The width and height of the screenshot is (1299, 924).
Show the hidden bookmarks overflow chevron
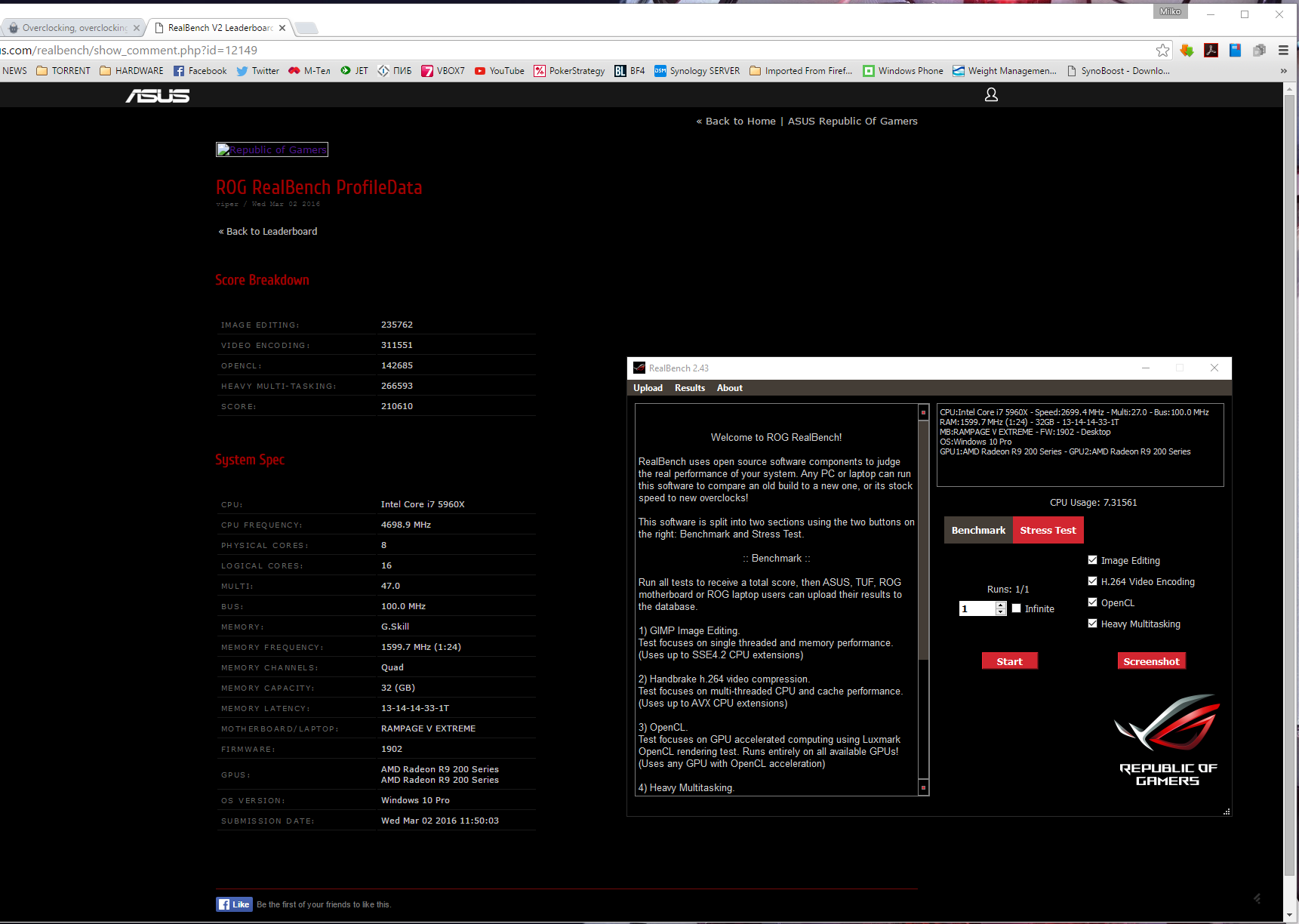pyautogui.click(x=1283, y=71)
